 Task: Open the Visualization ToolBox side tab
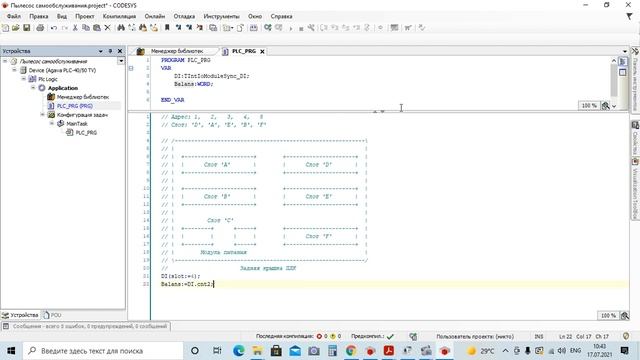(635, 189)
